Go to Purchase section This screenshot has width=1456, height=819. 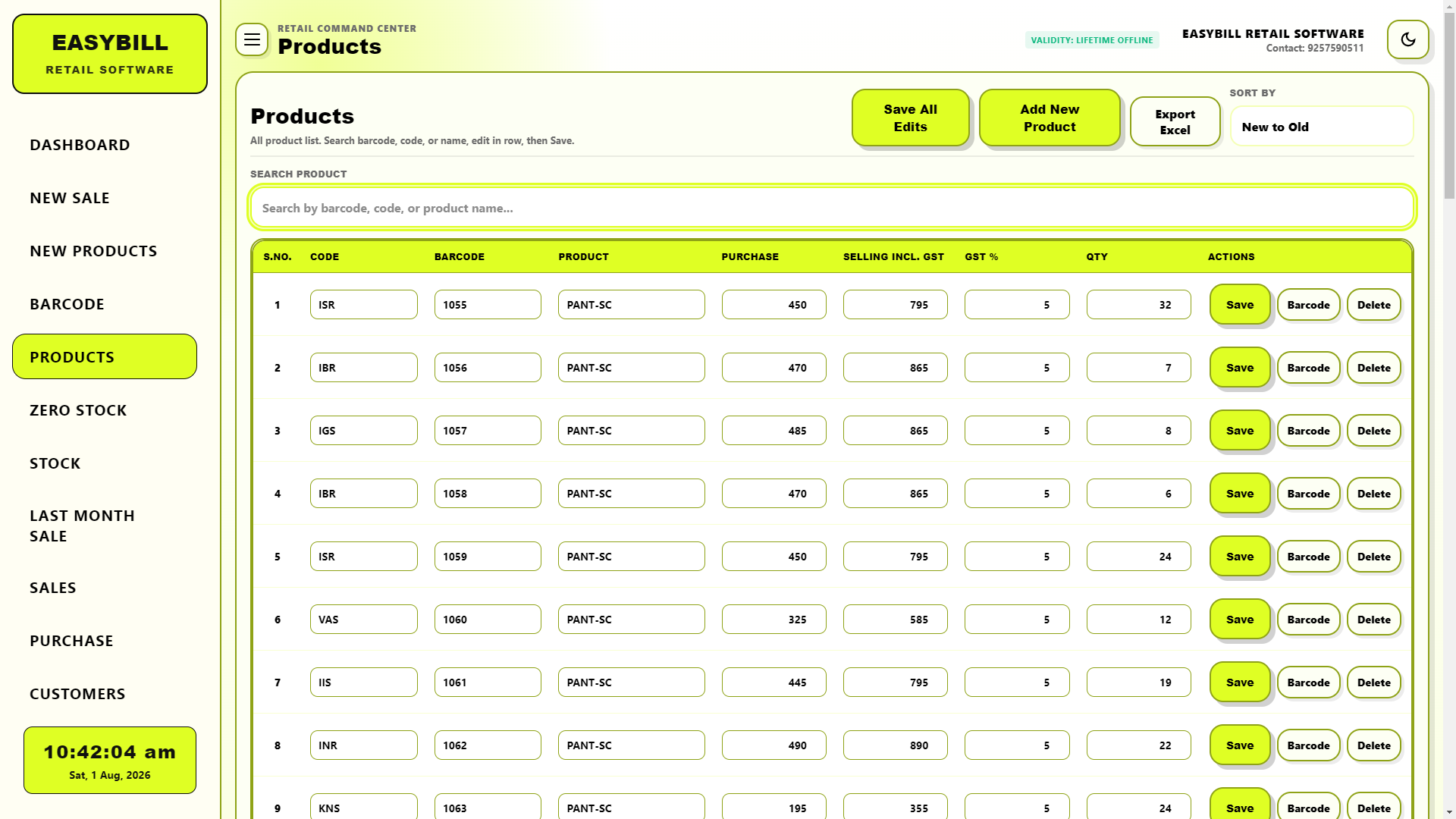coord(105,641)
